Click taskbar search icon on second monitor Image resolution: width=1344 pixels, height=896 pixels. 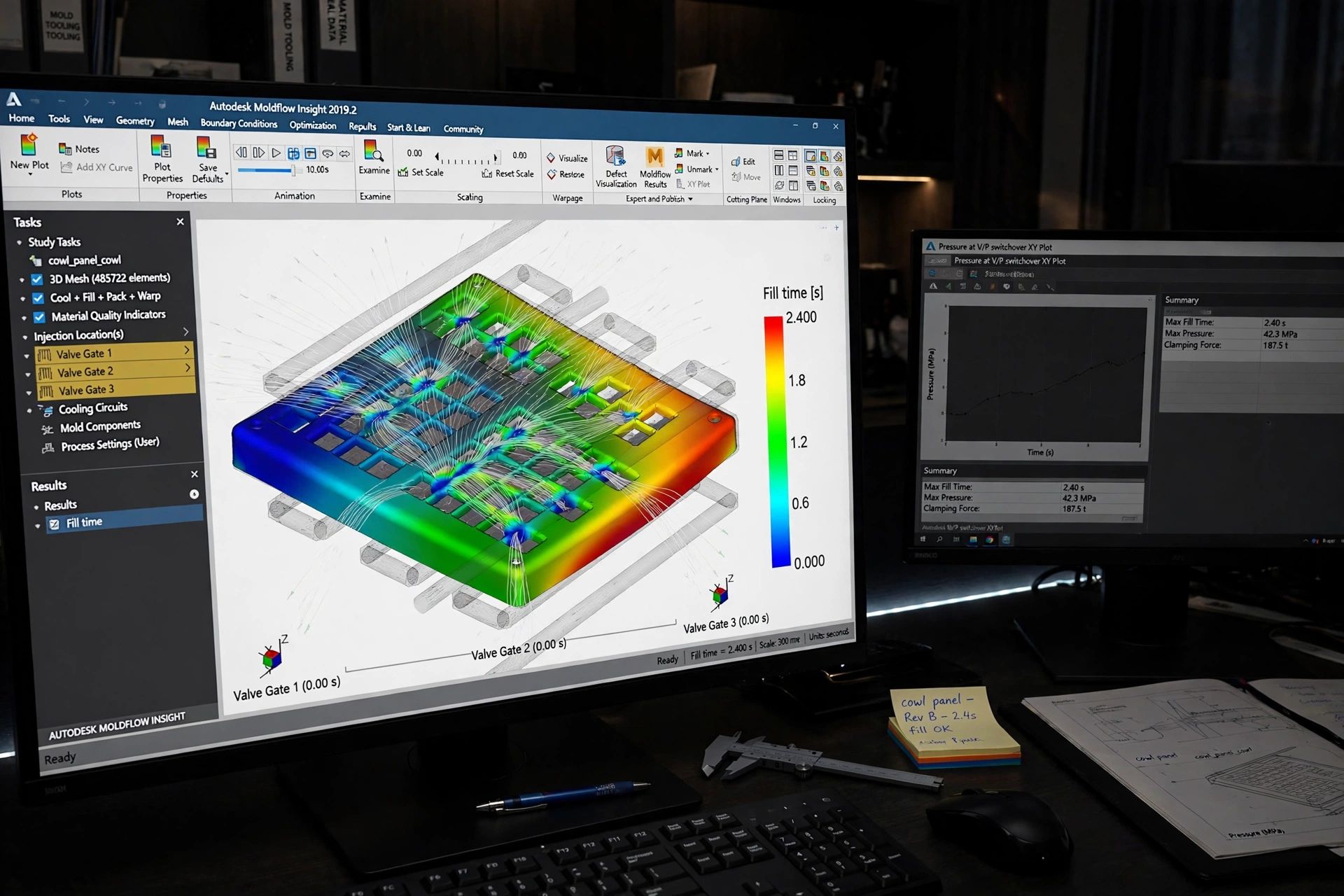pos(939,539)
